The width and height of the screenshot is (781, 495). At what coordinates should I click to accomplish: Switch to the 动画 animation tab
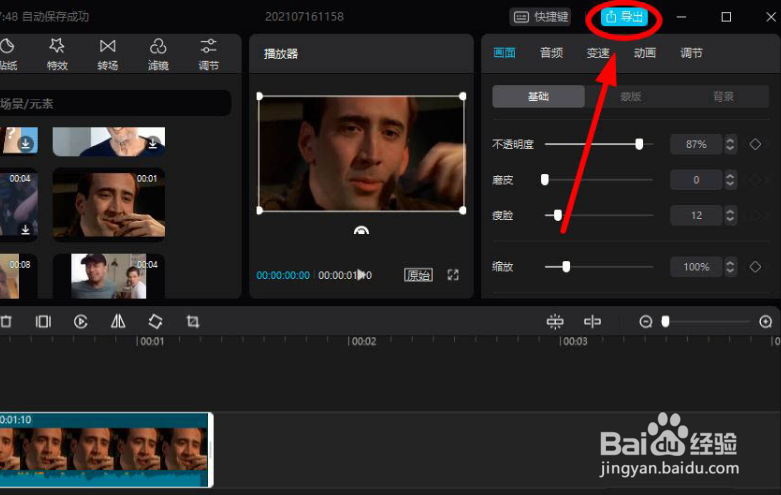coord(645,53)
